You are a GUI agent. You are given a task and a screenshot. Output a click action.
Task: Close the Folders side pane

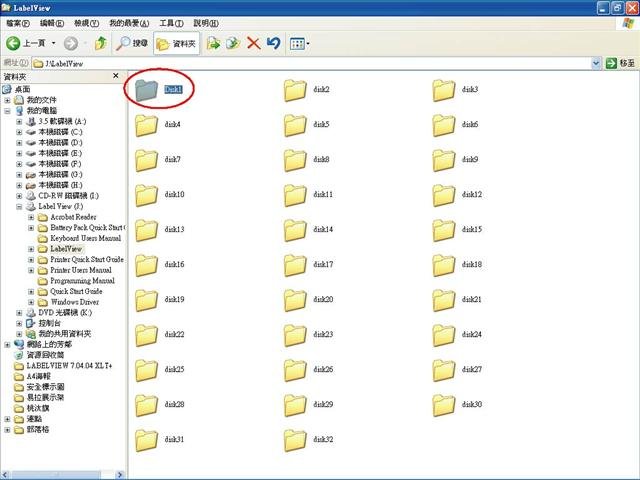point(116,76)
